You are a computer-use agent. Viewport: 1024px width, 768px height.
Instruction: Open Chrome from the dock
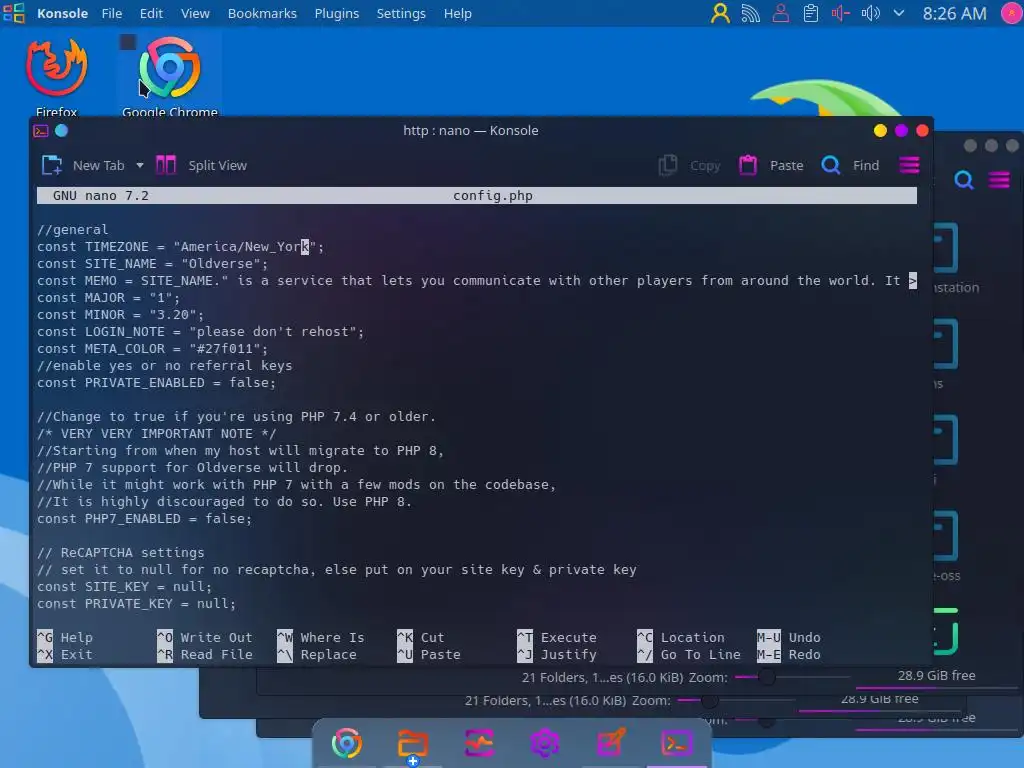tap(347, 743)
